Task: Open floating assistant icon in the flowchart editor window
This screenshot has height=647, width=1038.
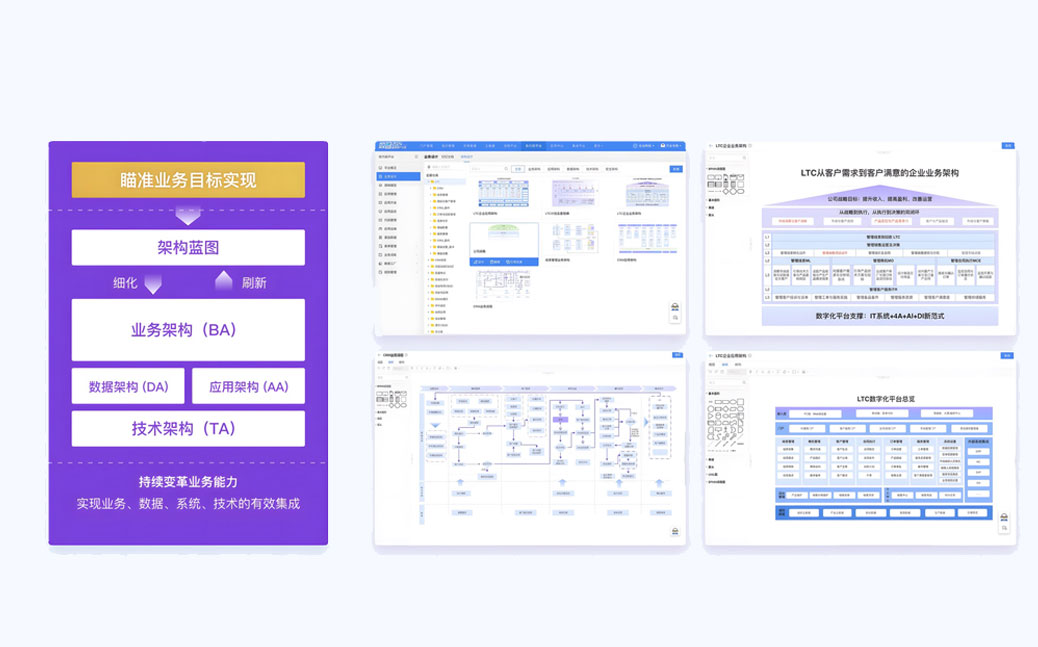Action: (x=674, y=531)
